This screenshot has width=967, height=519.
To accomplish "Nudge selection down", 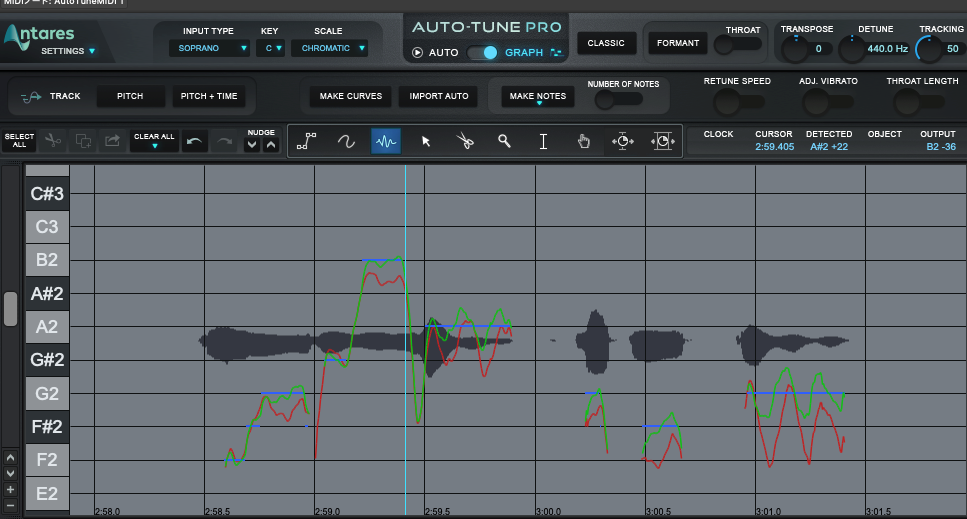I will (x=252, y=145).
